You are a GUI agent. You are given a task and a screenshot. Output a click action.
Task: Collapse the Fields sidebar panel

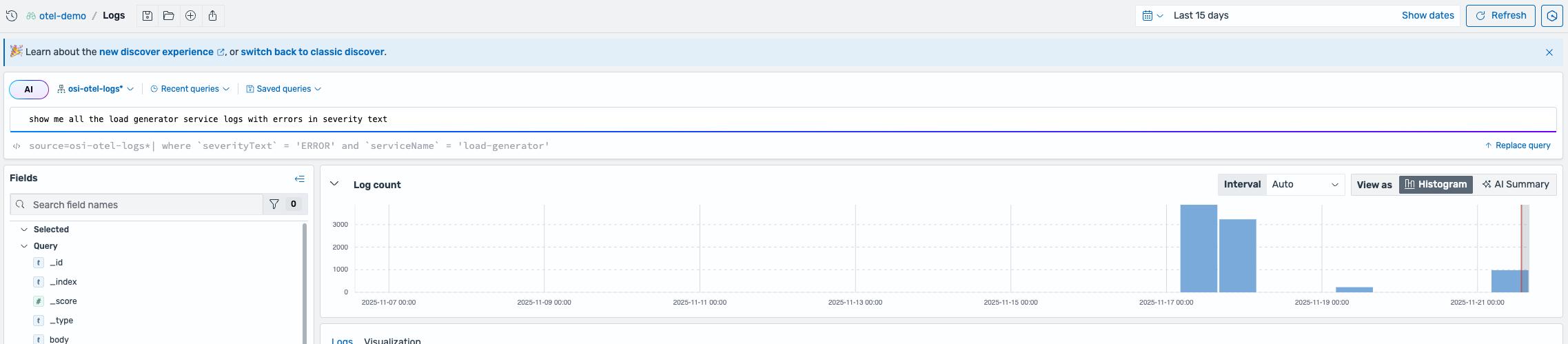coord(299,179)
